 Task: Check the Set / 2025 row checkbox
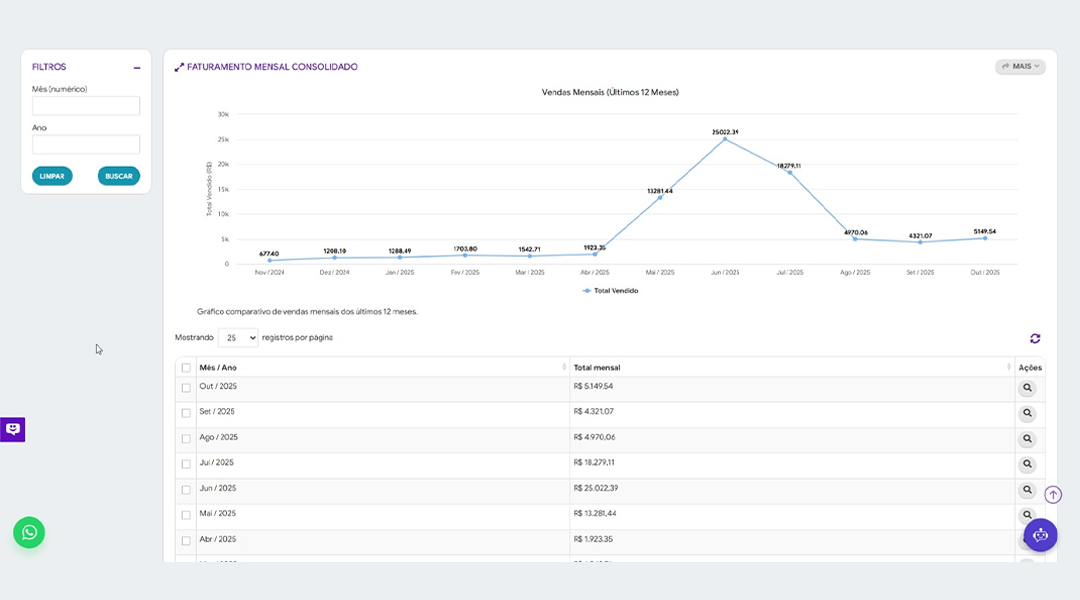186,413
